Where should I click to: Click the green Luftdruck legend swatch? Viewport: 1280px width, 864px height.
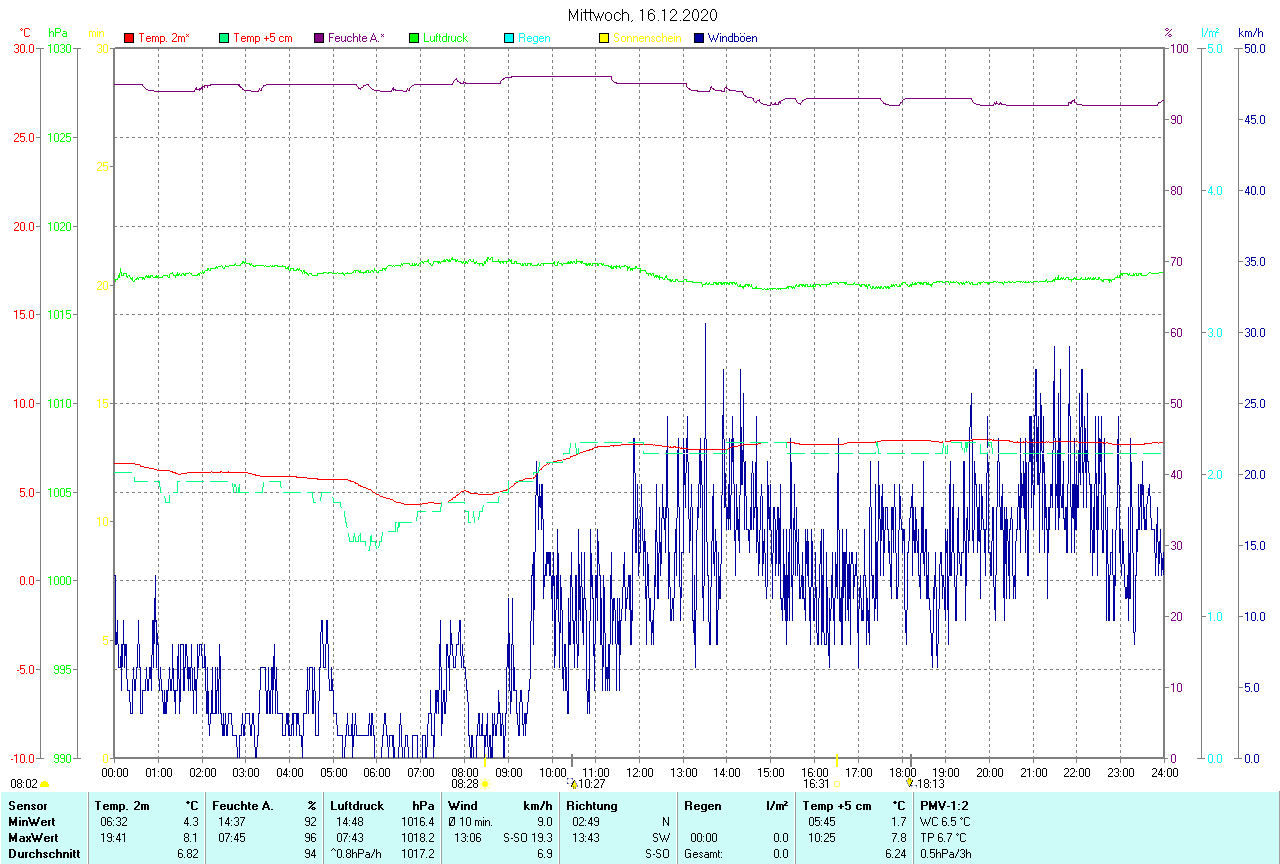tap(414, 38)
